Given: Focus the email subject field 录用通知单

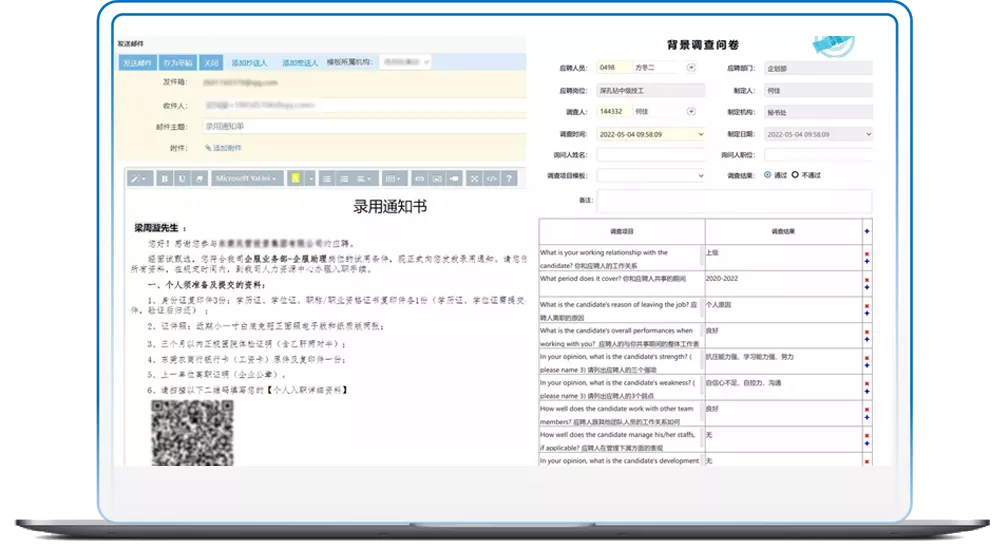Looking at the screenshot, I should click(x=364, y=126).
